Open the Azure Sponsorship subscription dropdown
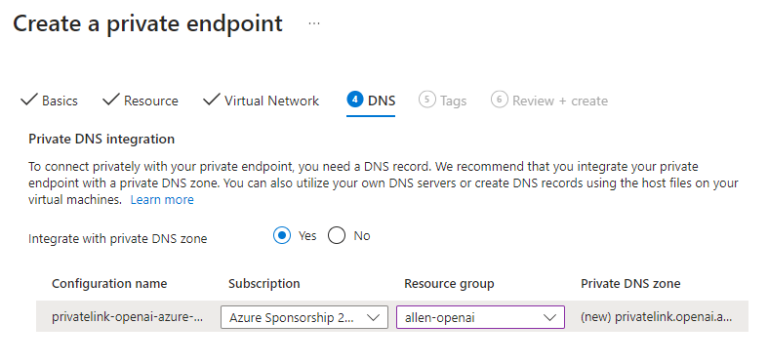Image resolution: width=768 pixels, height=364 pixels. click(x=304, y=317)
